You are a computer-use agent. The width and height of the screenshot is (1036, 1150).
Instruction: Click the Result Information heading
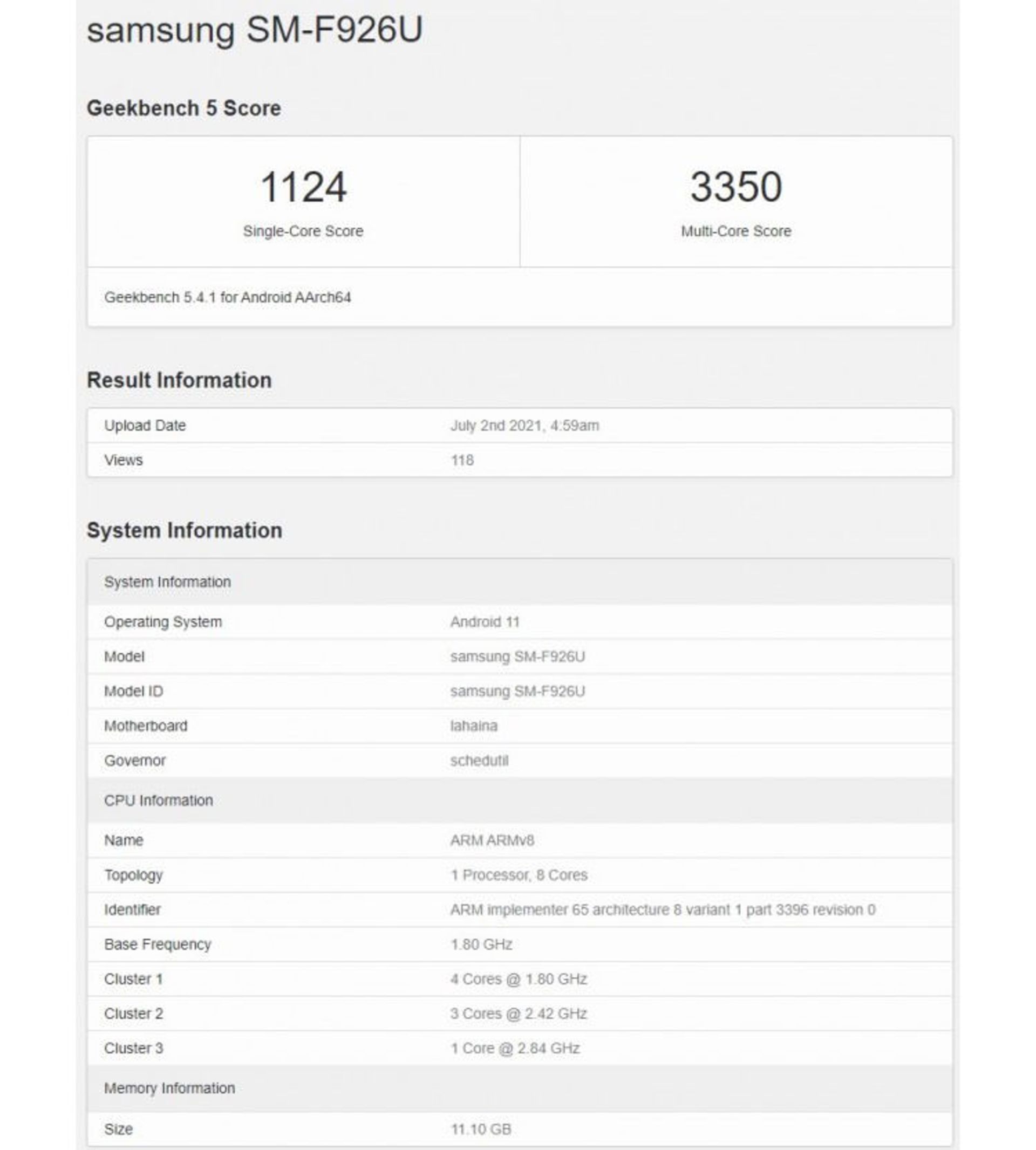(x=179, y=380)
